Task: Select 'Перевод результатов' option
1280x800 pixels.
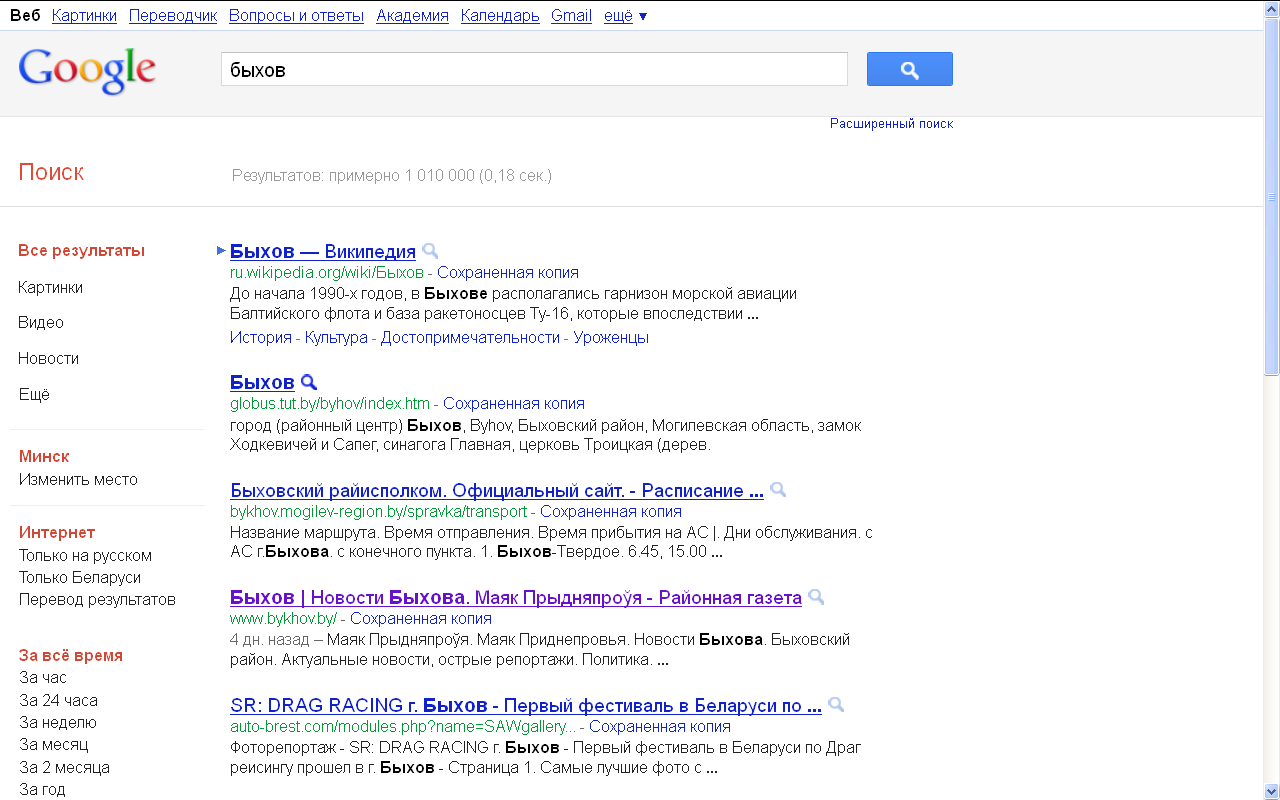Action: point(97,599)
